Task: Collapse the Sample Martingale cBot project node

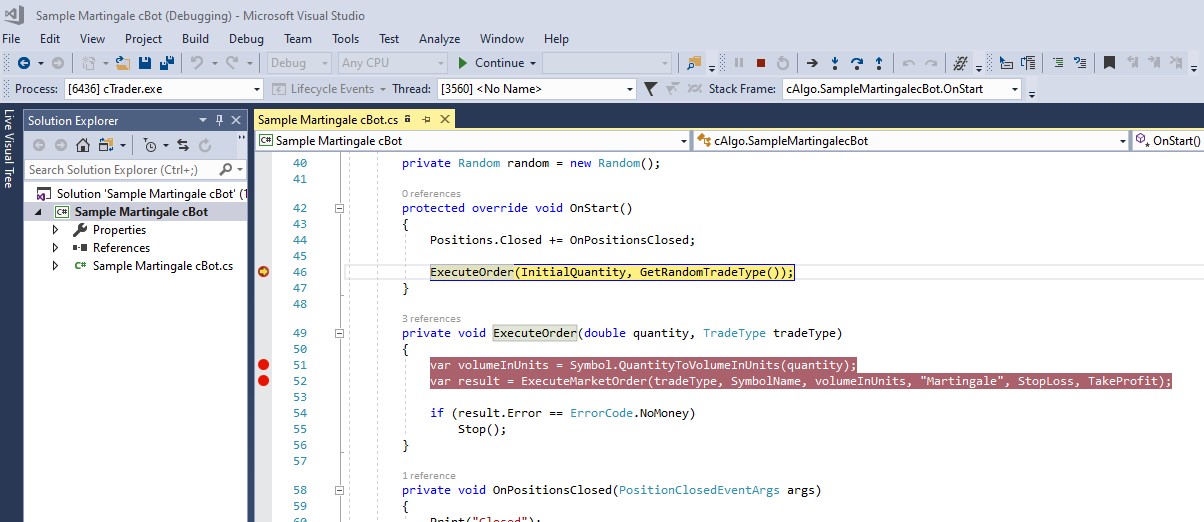Action: (x=39, y=212)
